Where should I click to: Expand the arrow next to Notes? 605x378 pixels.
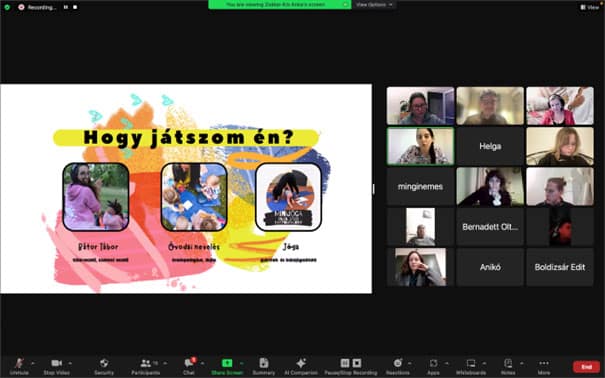[522, 363]
